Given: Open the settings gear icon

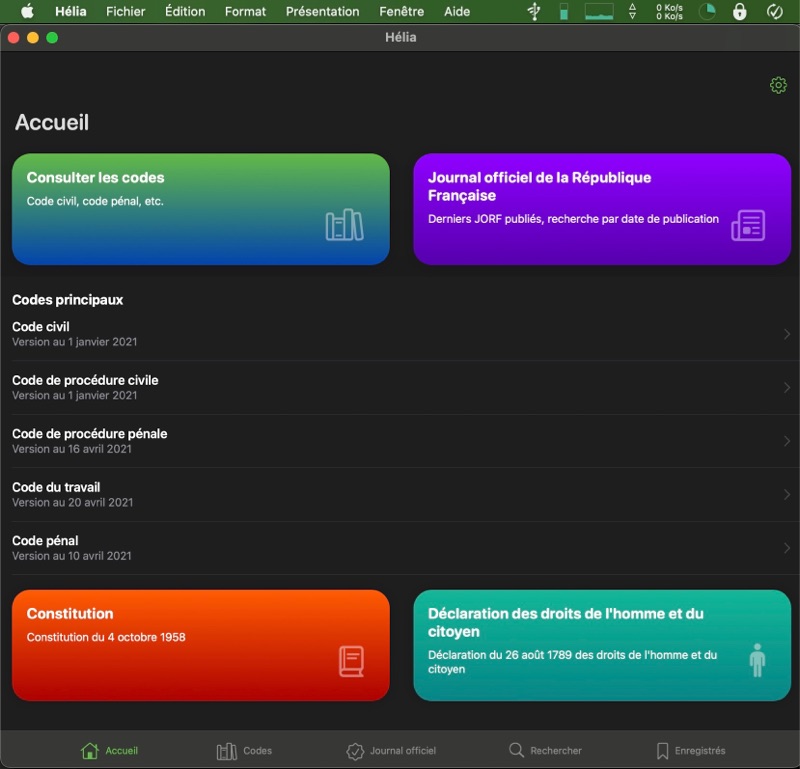Looking at the screenshot, I should coord(778,86).
